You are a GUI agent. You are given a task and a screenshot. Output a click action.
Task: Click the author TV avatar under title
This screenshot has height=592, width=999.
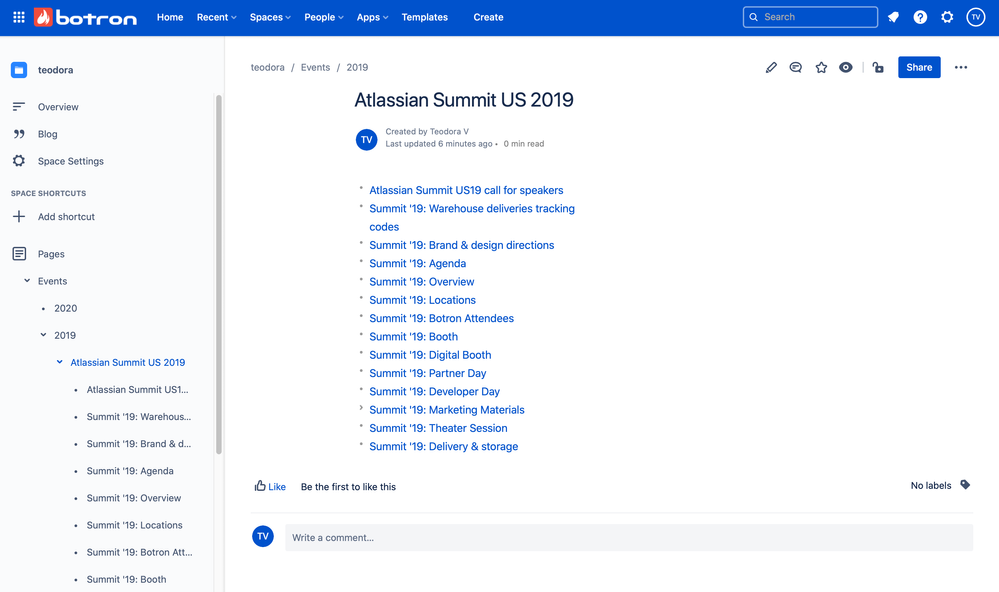pyautogui.click(x=366, y=140)
